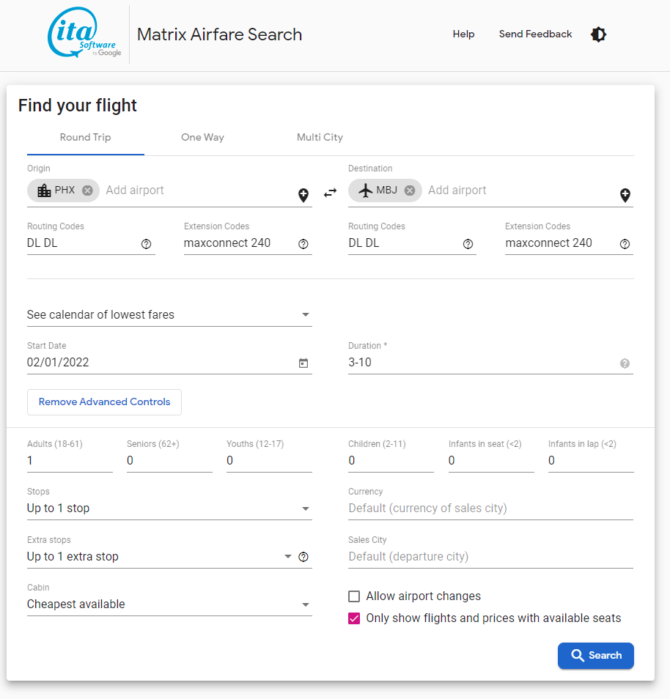Click the Adults (18-61) count field
670x699 pixels.
[x=70, y=461]
